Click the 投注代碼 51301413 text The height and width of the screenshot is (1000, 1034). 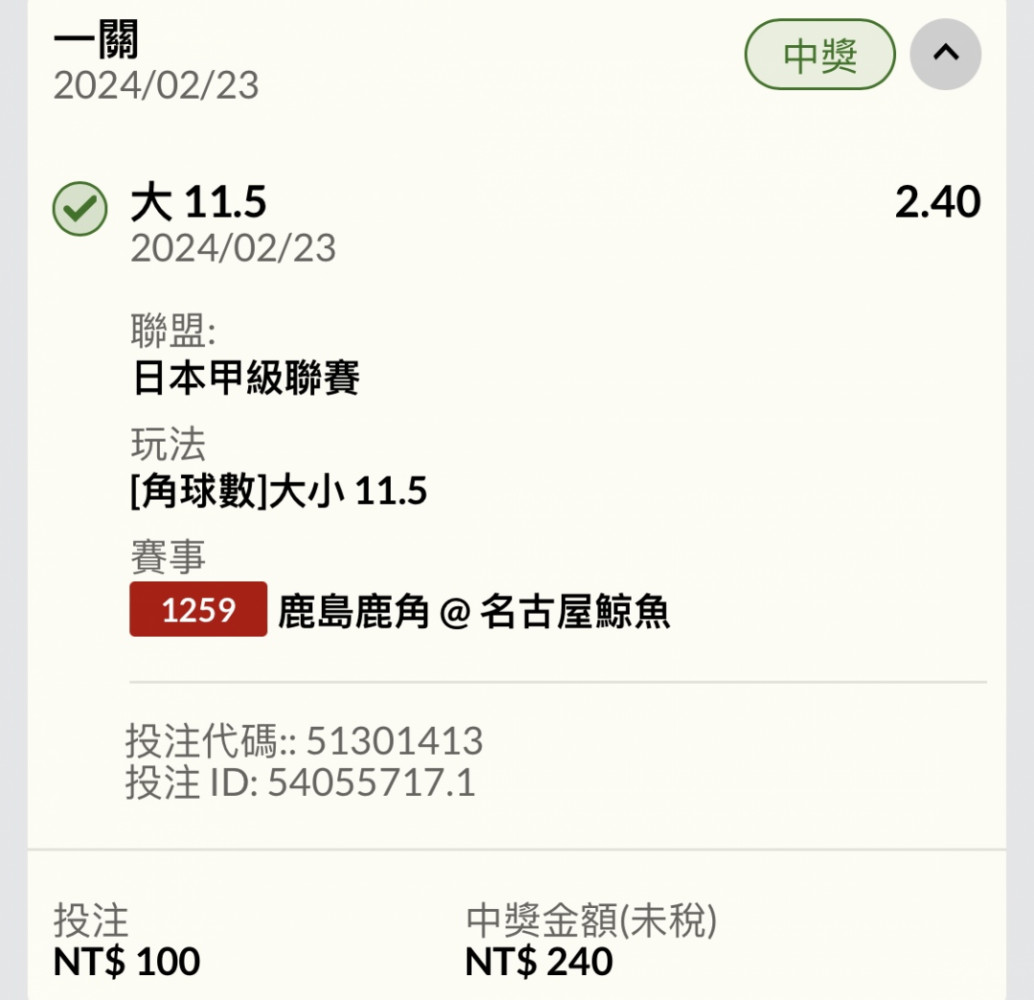[x=304, y=740]
